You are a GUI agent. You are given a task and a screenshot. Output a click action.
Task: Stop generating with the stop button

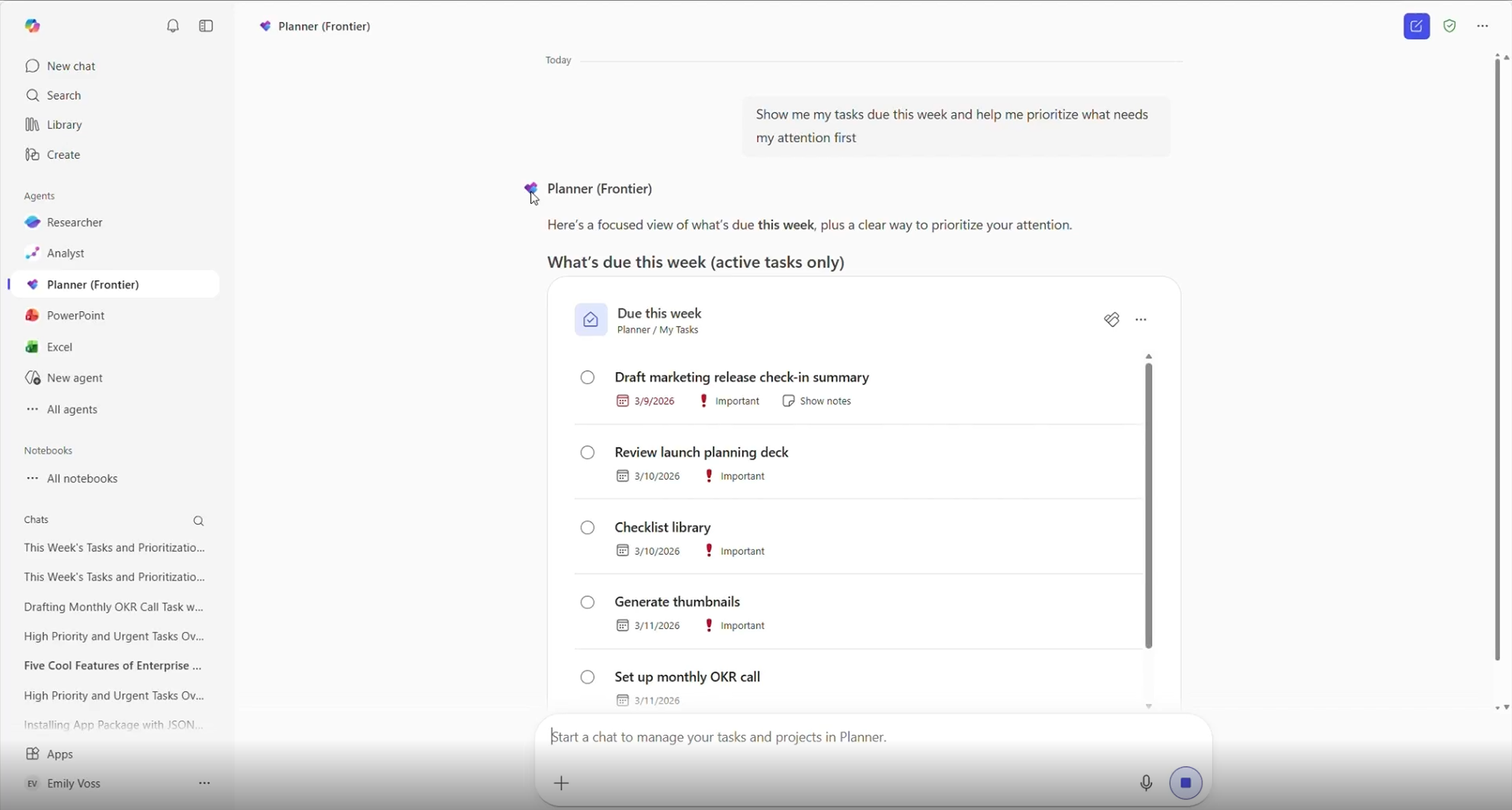1186,783
